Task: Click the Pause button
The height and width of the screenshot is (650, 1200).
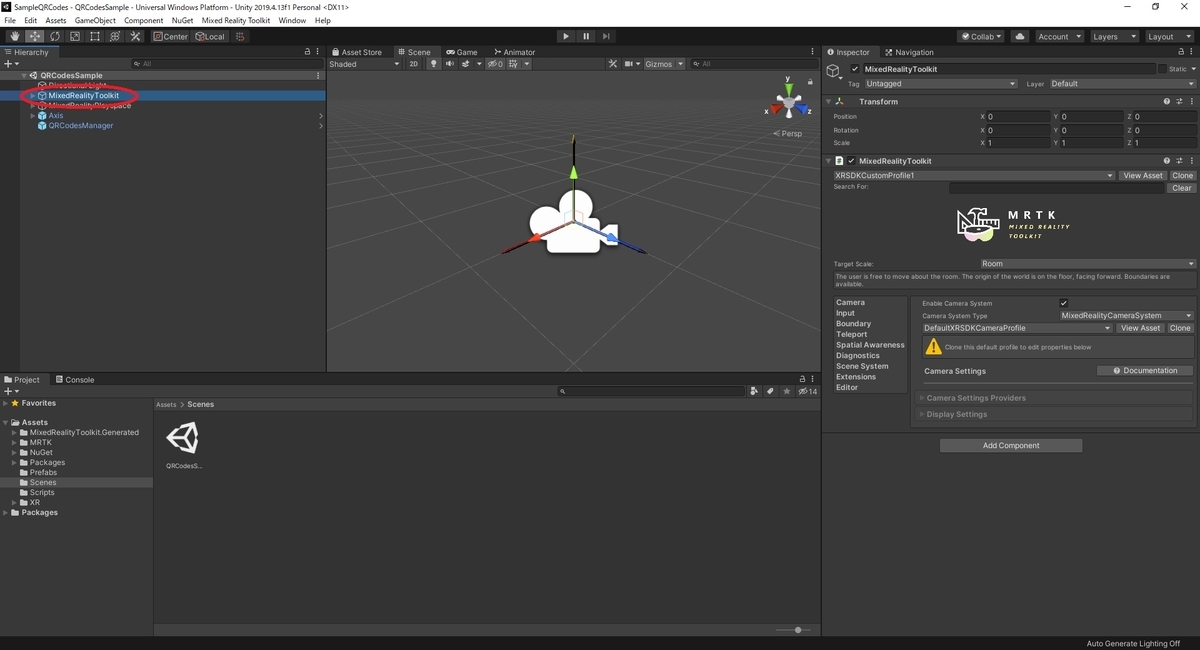Action: (586, 36)
